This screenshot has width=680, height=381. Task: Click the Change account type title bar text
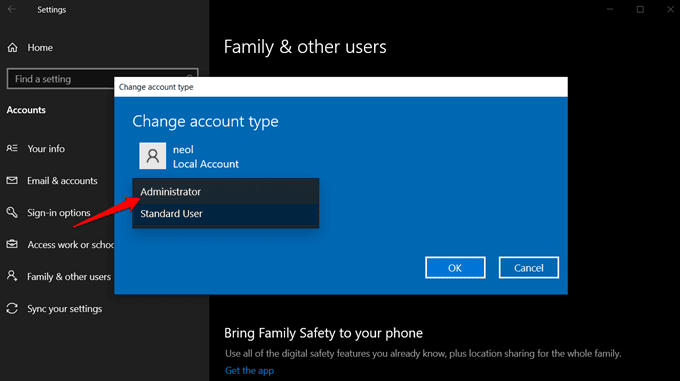click(156, 87)
